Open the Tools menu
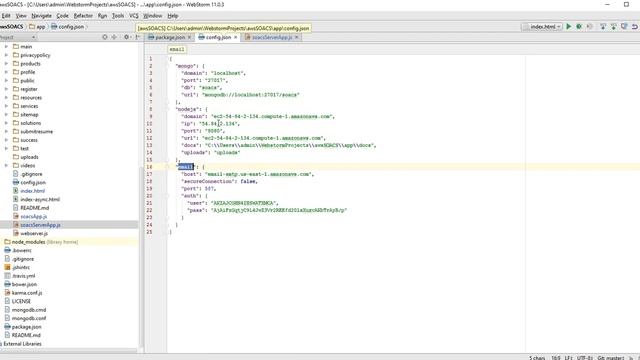The width and height of the screenshot is (640, 360). point(118,16)
